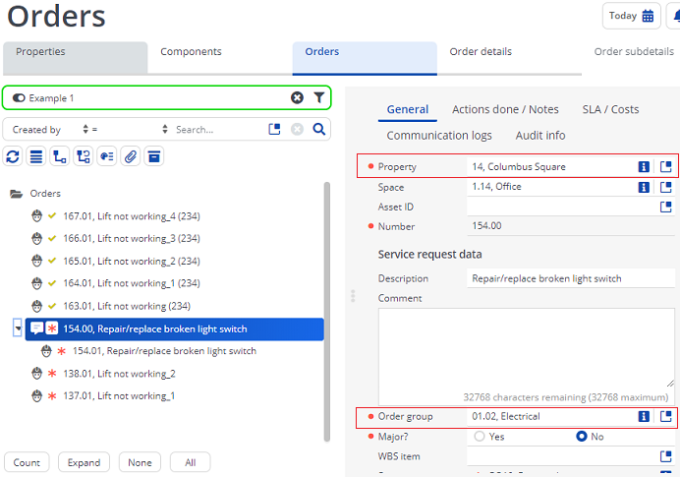Click the multi-level tree hierarchy icon
Image resolution: width=680 pixels, height=477 pixels.
[83, 157]
